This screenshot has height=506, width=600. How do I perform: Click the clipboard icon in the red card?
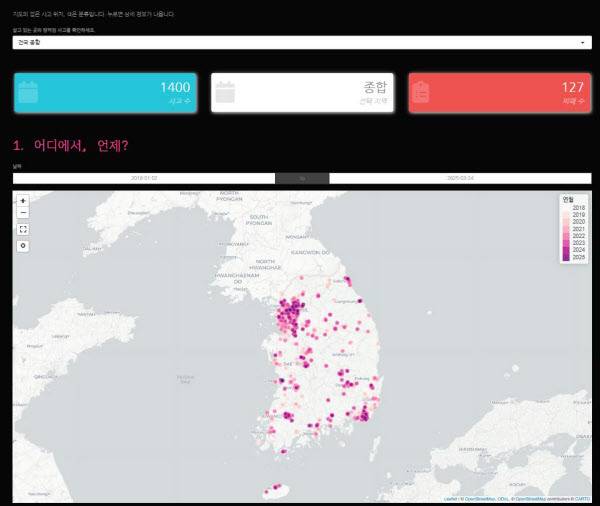(x=421, y=92)
